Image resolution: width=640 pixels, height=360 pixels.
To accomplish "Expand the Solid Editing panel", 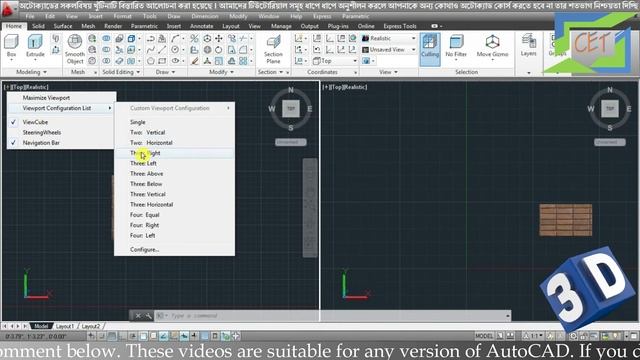I will coord(121,72).
